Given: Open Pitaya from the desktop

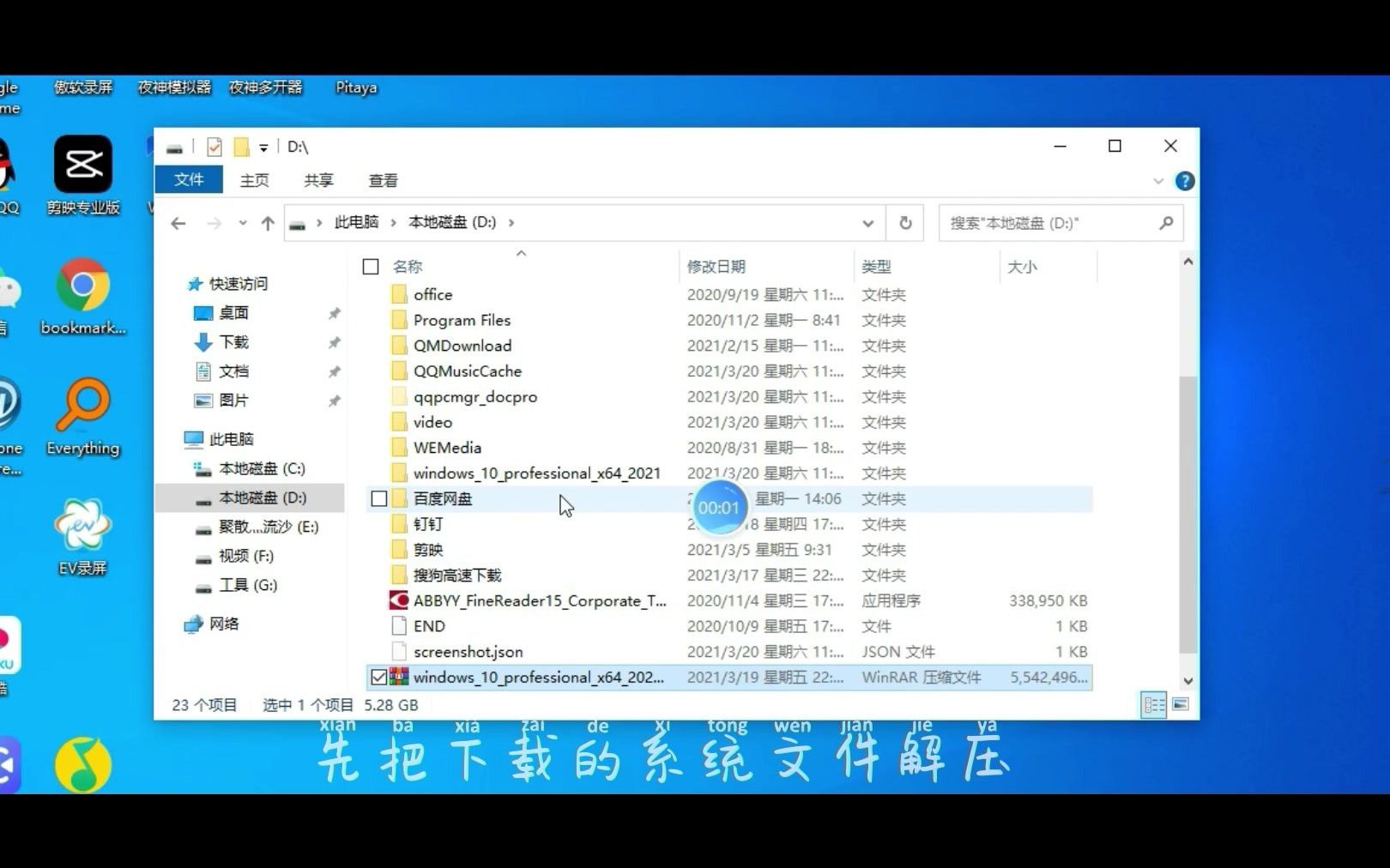Looking at the screenshot, I should point(355,87).
